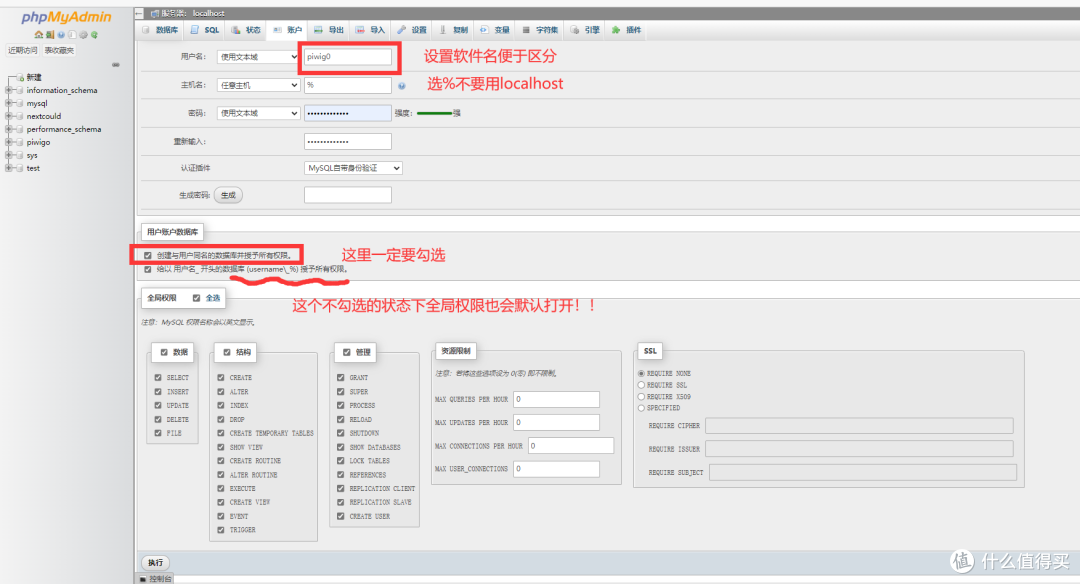This screenshot has height=584, width=1080.
Task: Open hostname 任意主机 dropdown
Action: click(258, 85)
